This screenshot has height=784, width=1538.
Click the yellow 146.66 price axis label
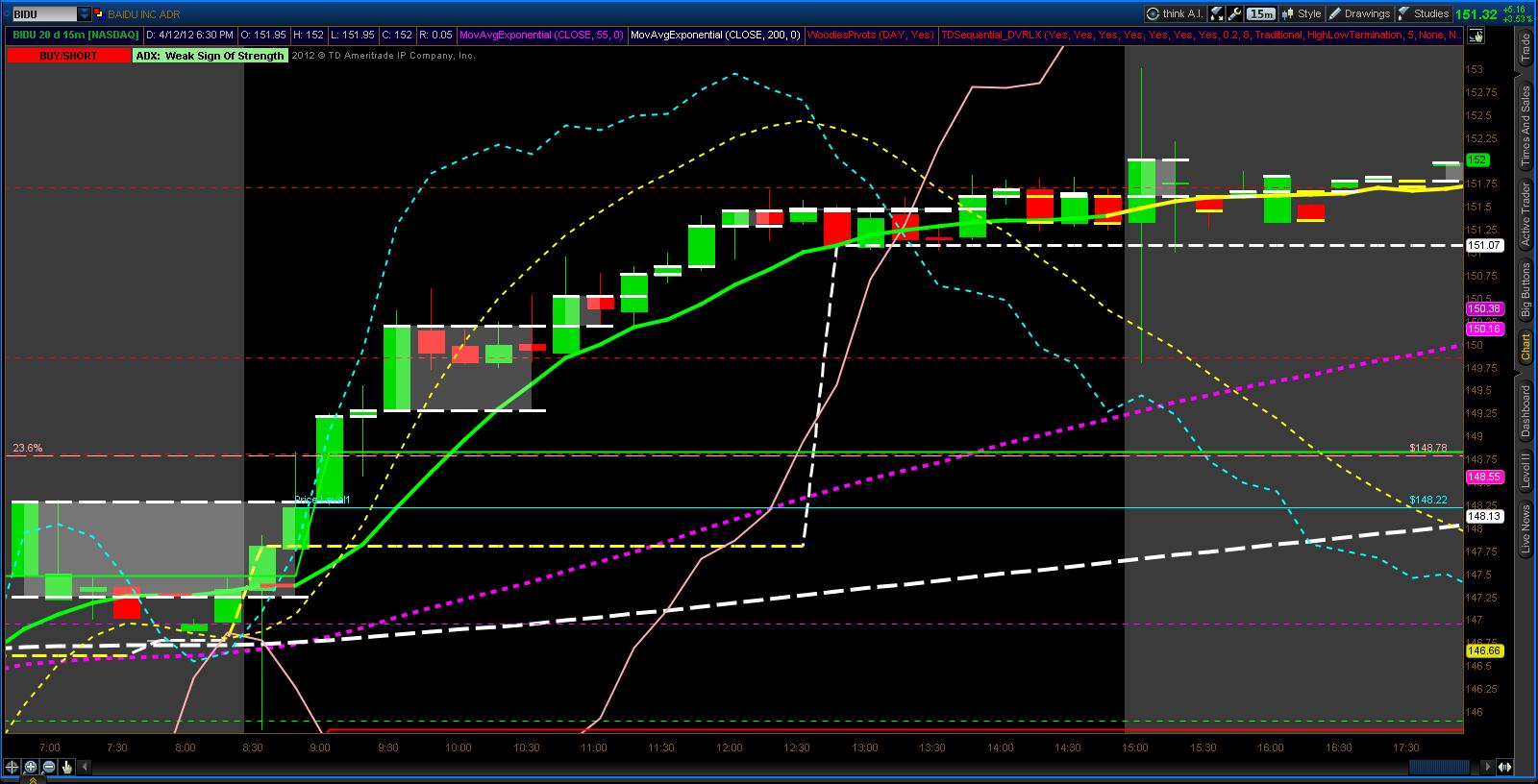pyautogui.click(x=1484, y=651)
